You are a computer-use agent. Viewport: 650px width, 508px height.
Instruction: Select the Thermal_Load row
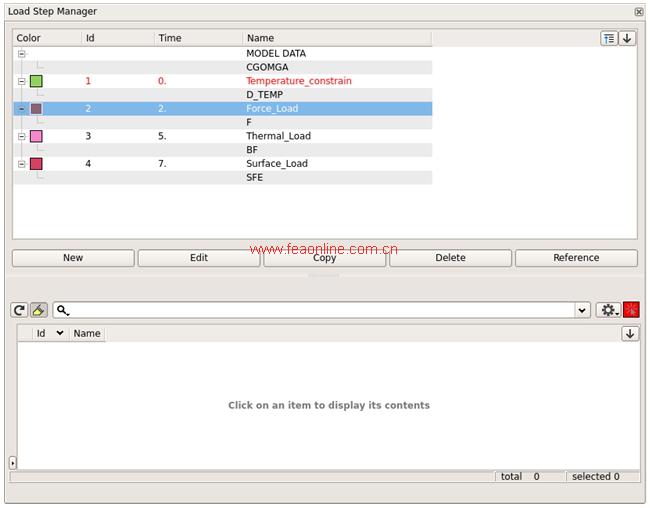(278, 136)
